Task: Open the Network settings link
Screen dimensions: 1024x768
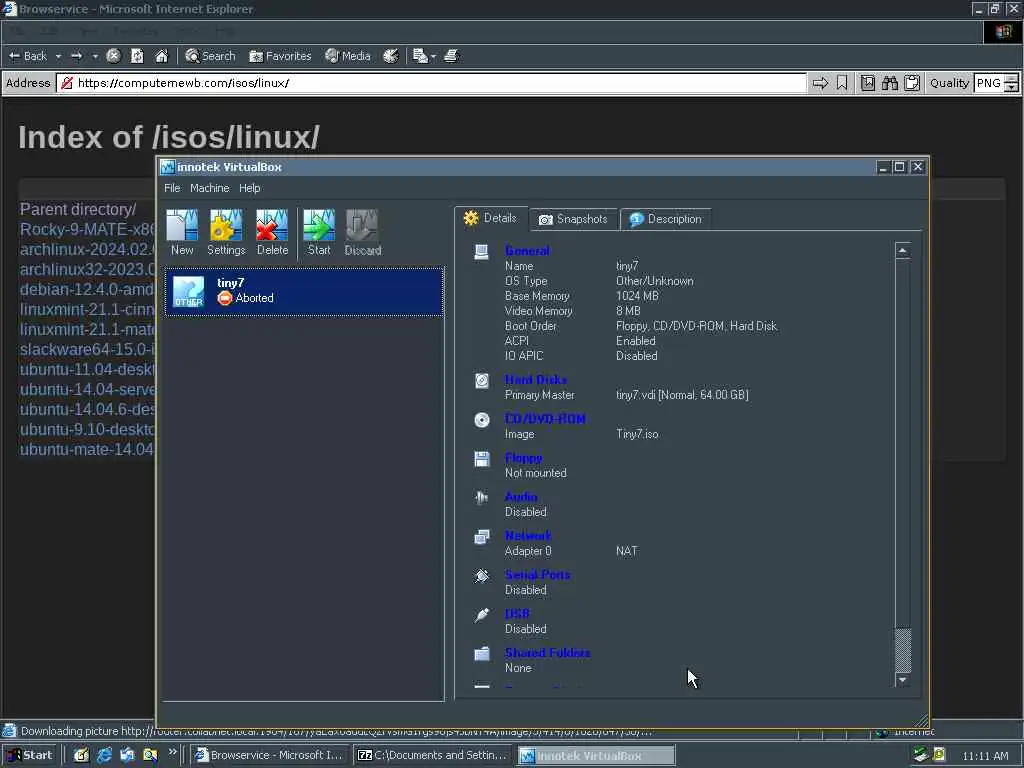Action: pos(528,536)
